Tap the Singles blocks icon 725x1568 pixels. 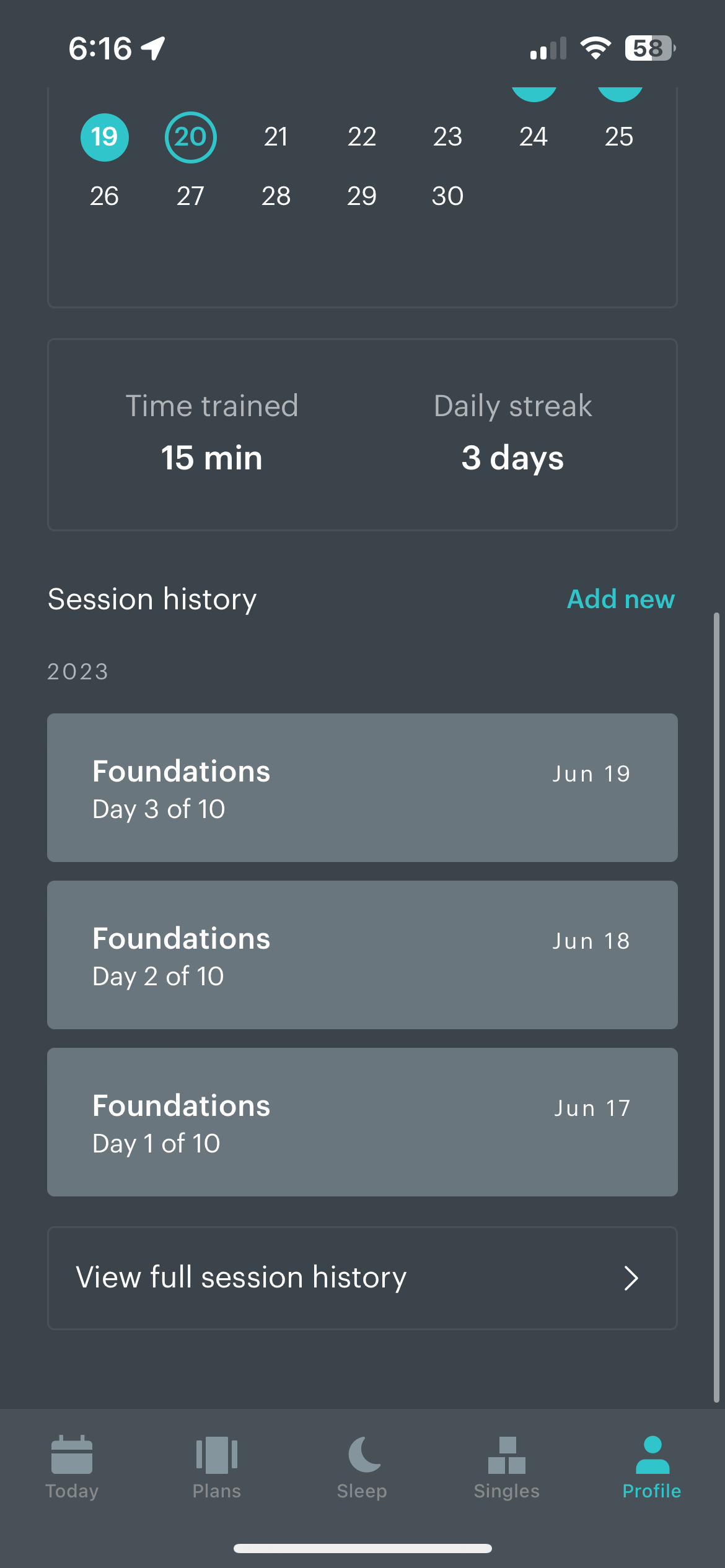click(506, 1455)
